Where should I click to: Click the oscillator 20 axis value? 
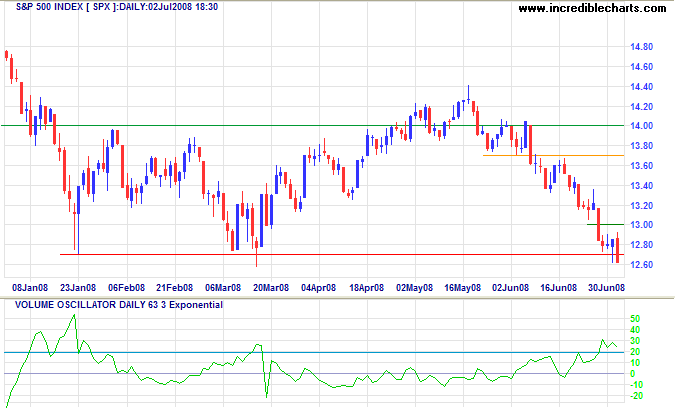pos(635,352)
